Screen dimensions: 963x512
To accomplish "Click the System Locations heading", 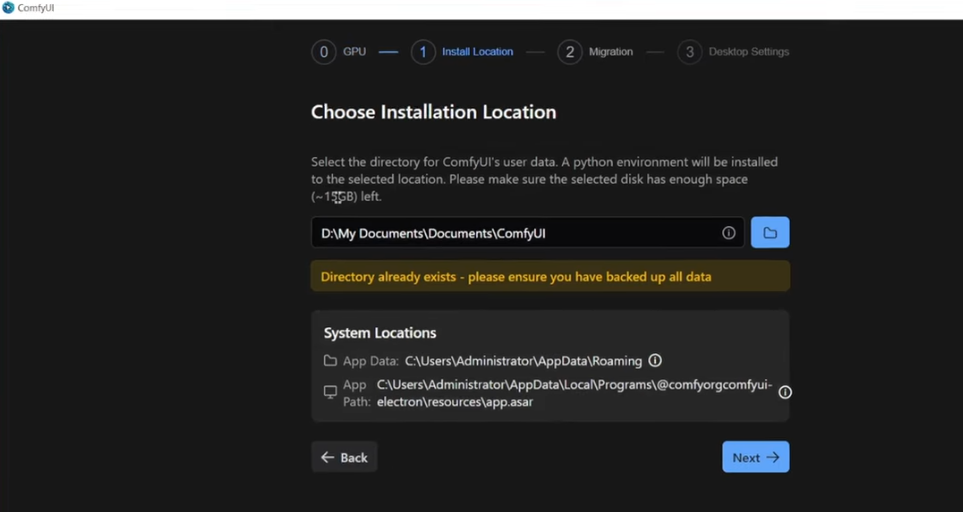I will pyautogui.click(x=380, y=333).
